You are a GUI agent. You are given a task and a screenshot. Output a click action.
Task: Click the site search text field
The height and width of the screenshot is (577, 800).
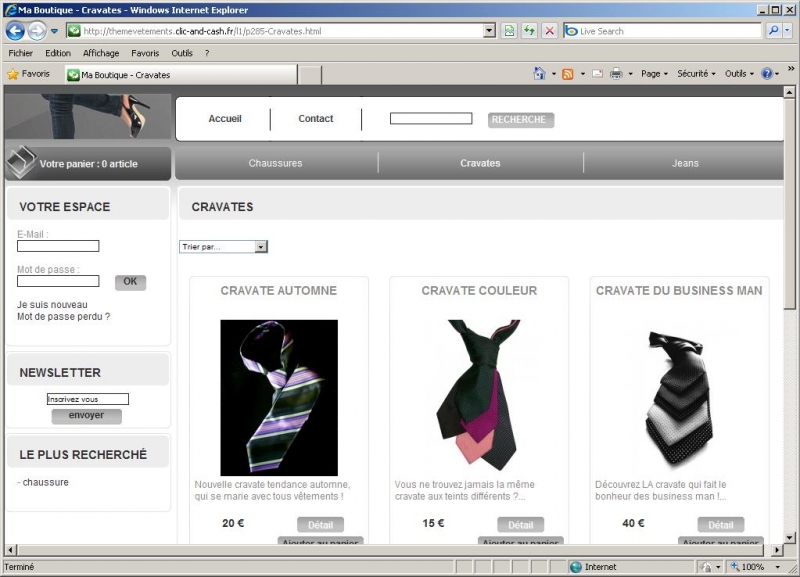tap(431, 118)
